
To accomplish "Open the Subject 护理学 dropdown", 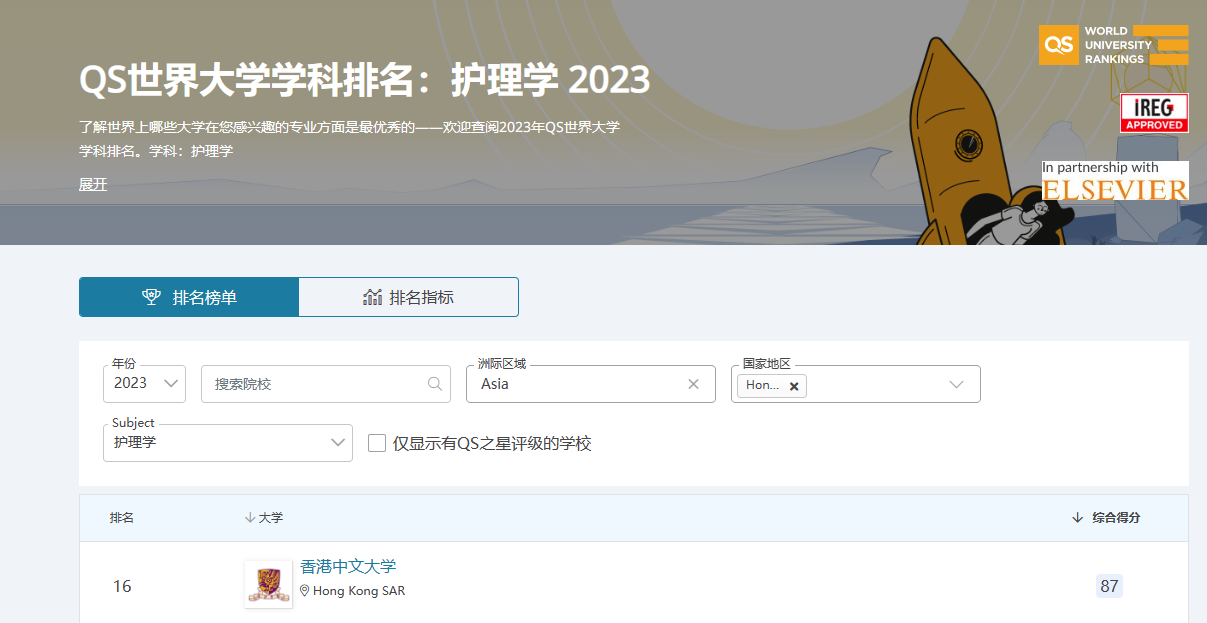I will [x=228, y=442].
